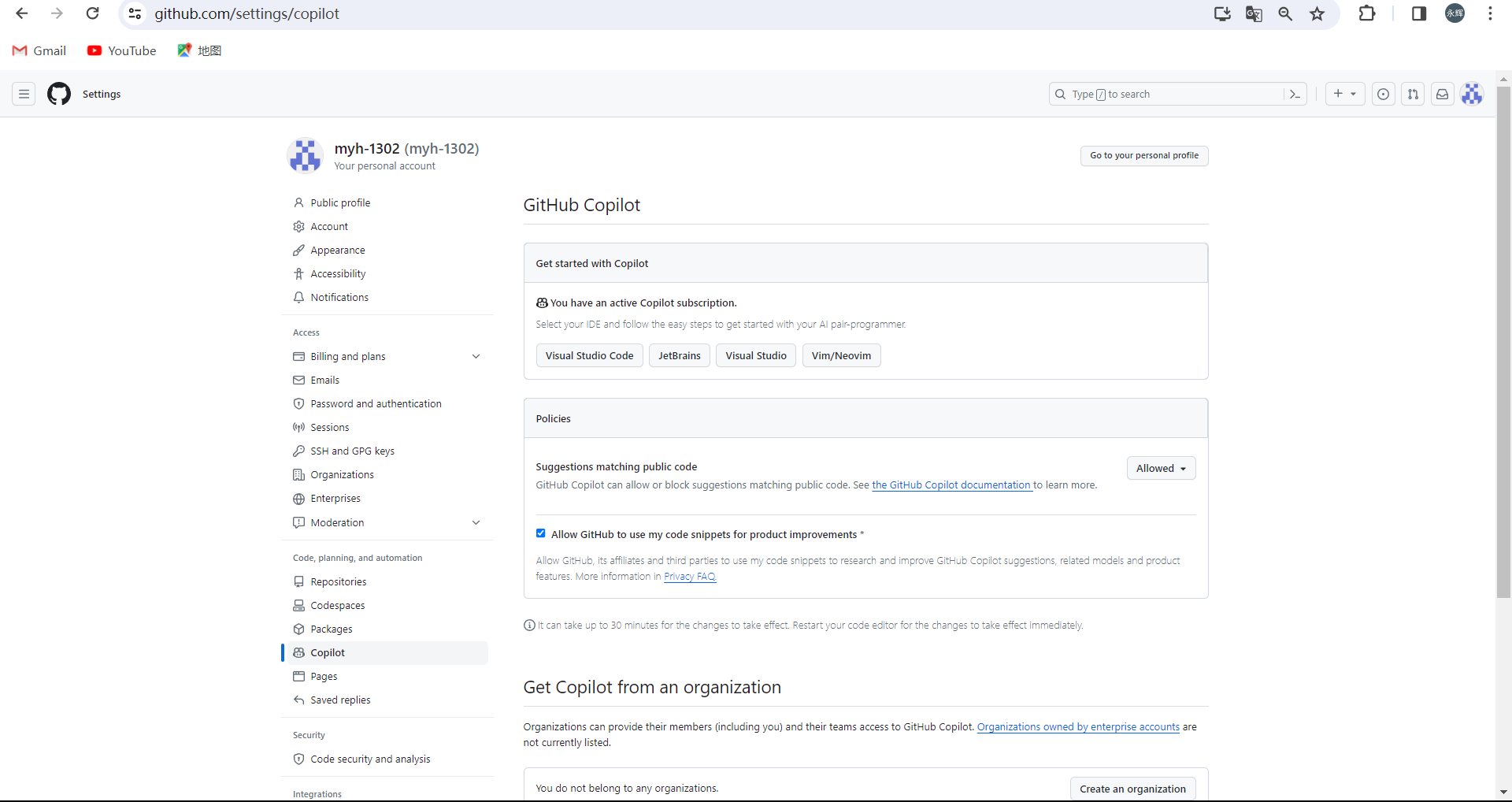Screen dimensions: 1512x802
Task: Choose JetBrains setup button
Action: 679,355
